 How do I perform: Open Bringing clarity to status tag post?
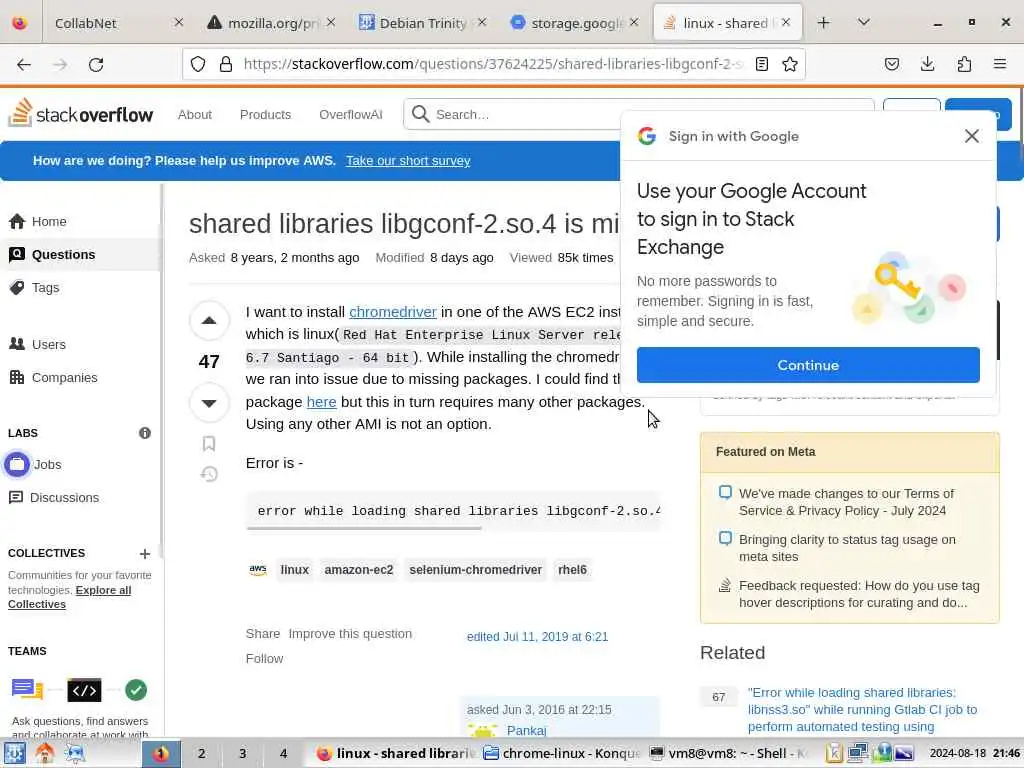(847, 548)
